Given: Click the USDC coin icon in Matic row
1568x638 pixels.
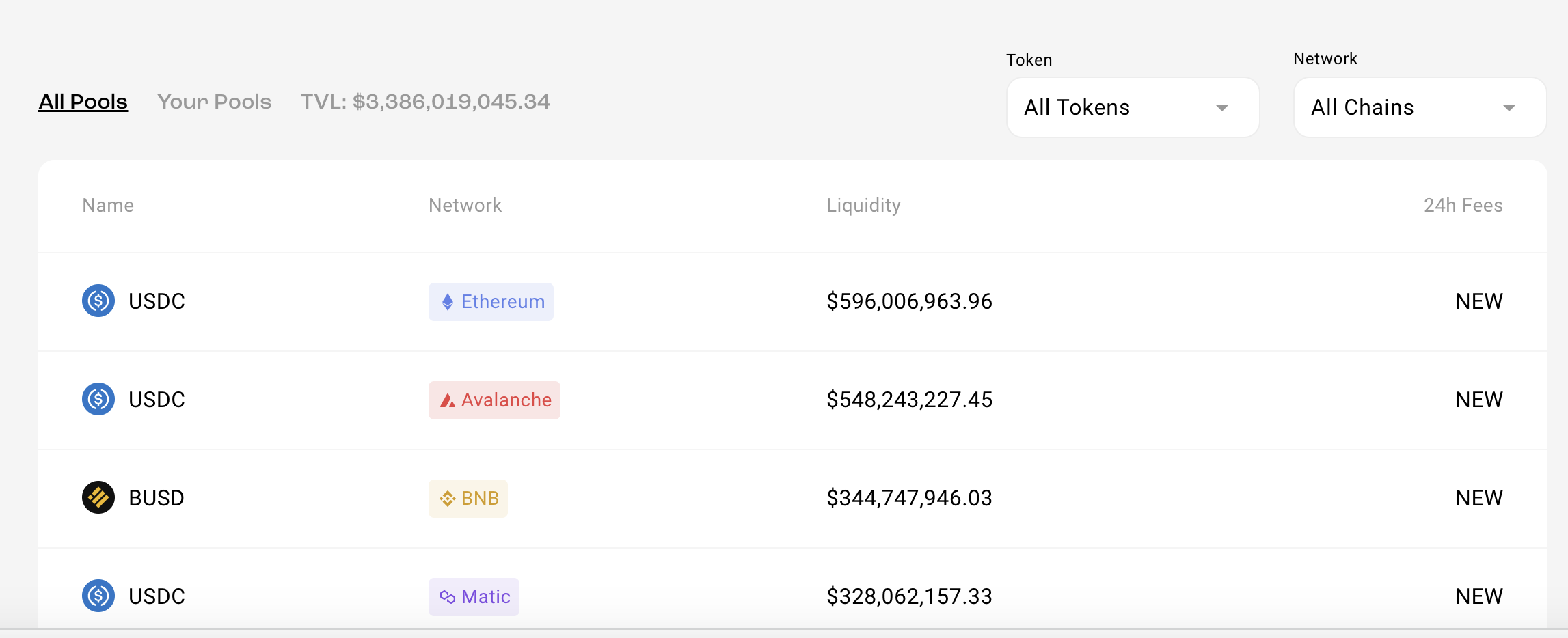Looking at the screenshot, I should 98,596.
